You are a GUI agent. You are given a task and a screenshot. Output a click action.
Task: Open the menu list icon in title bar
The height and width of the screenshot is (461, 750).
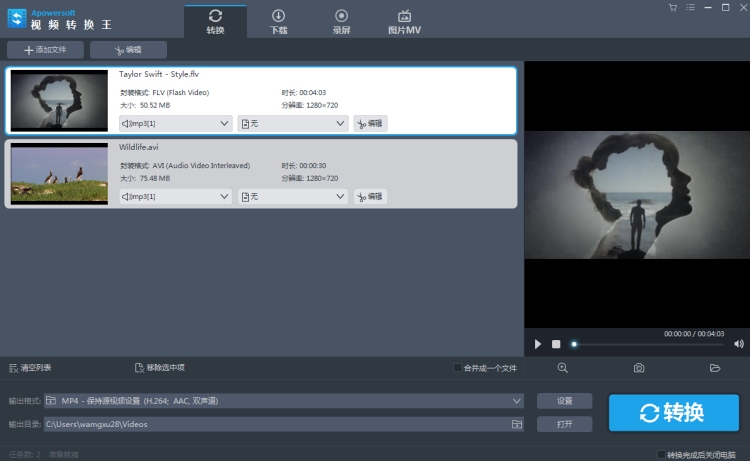690,7
